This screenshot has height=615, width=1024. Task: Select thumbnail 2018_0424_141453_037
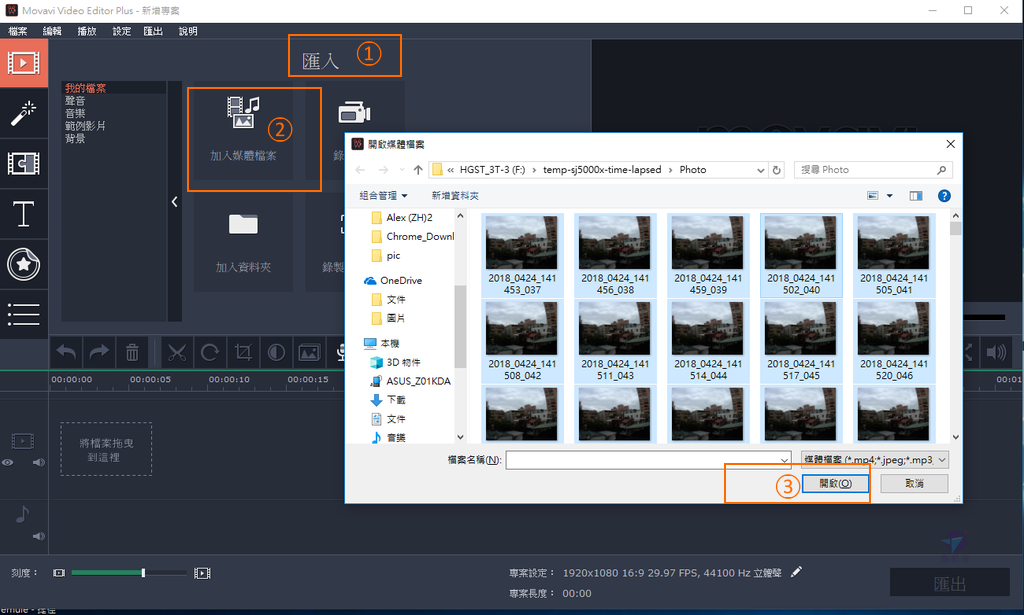tap(522, 255)
